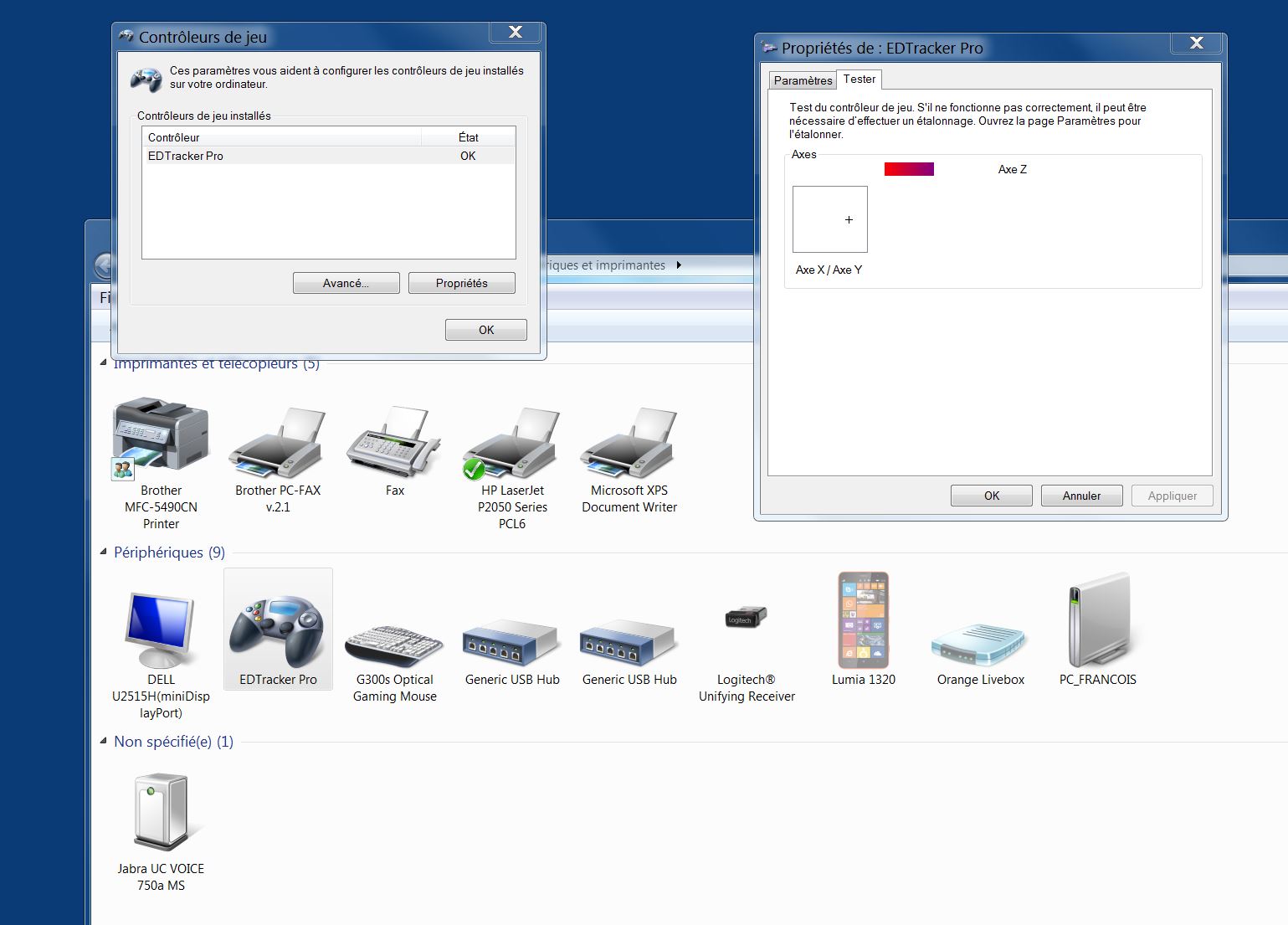Click the OK status of EDTracker Pro

pos(468,156)
